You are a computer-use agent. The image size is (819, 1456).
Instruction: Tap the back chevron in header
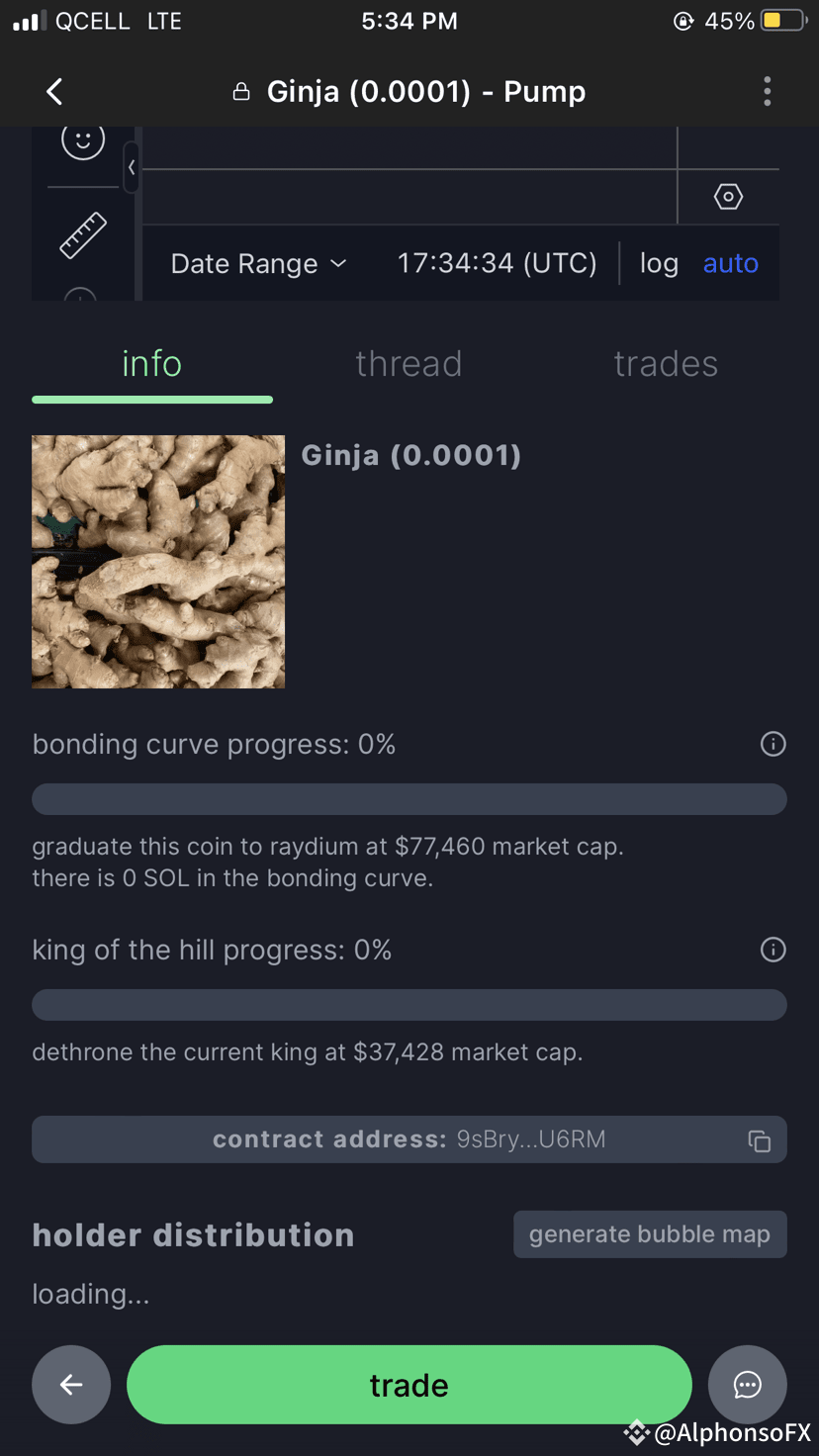pos(54,92)
